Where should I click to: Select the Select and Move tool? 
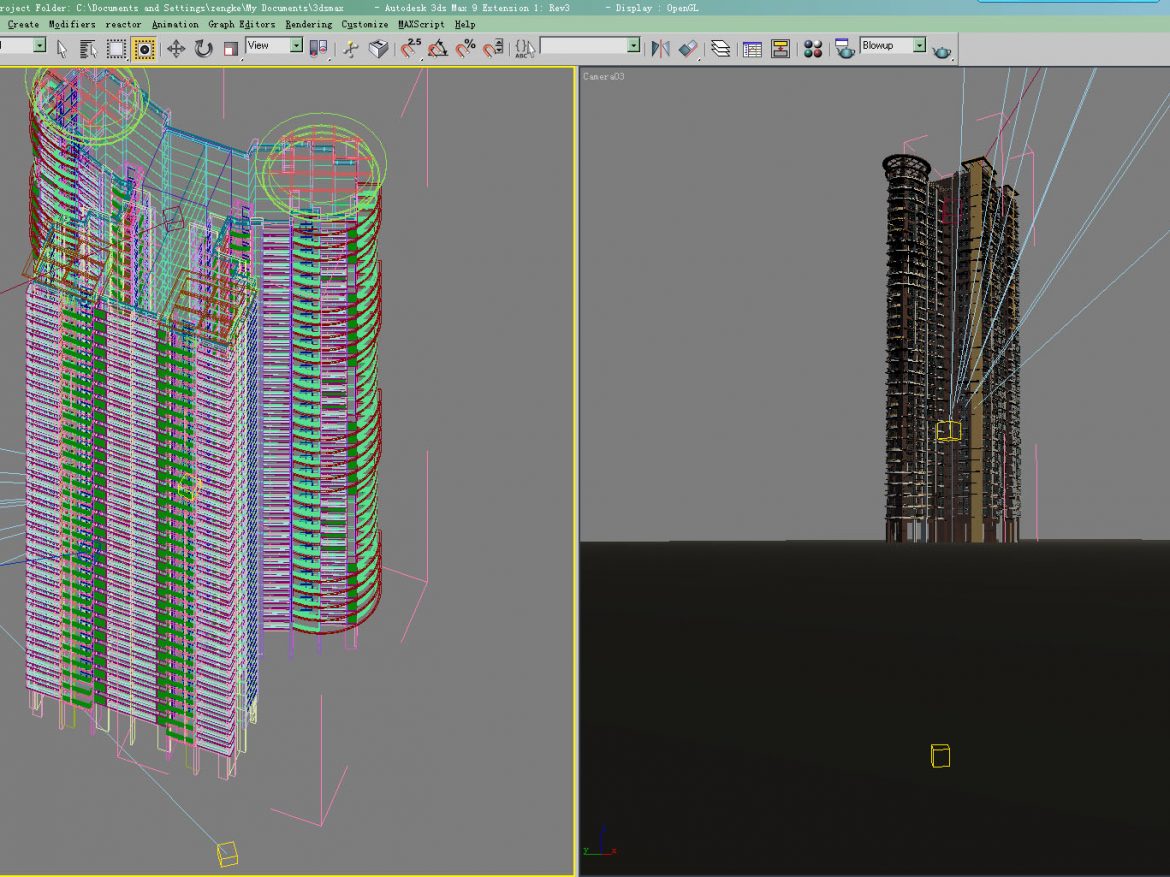point(175,46)
